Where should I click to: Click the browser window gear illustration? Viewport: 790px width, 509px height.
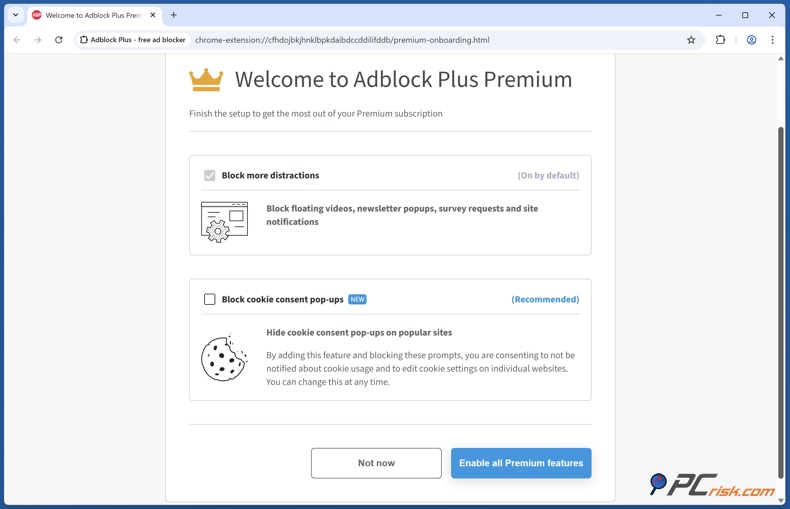tap(224, 221)
